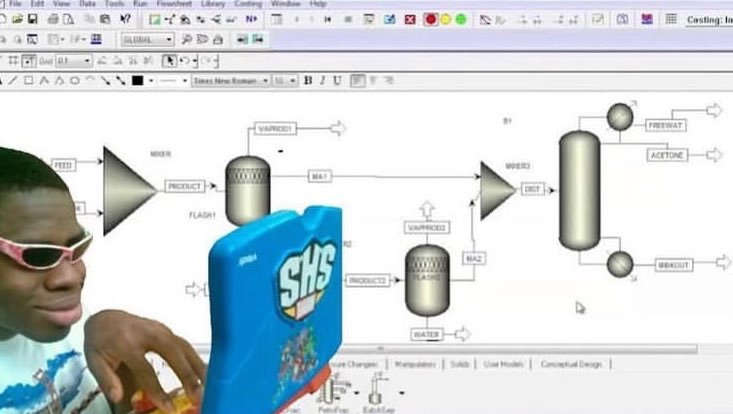733x414 pixels.
Task: Toggle italic text formatting
Action: (322, 80)
